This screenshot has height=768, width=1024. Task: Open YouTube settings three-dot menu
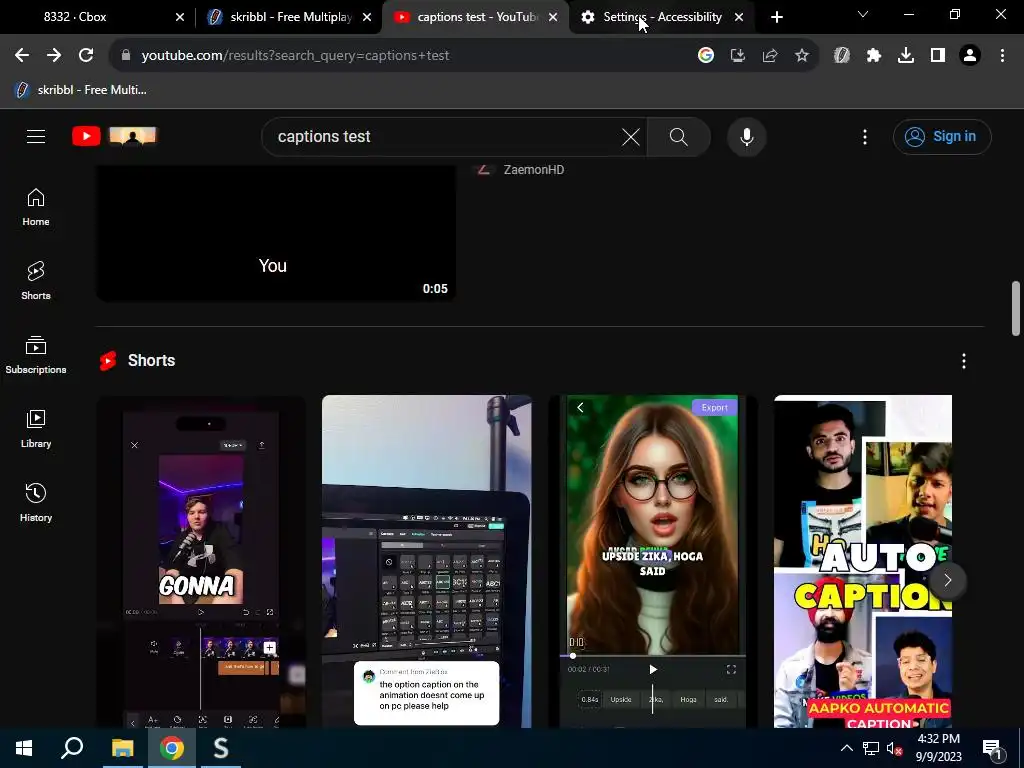coord(865,136)
